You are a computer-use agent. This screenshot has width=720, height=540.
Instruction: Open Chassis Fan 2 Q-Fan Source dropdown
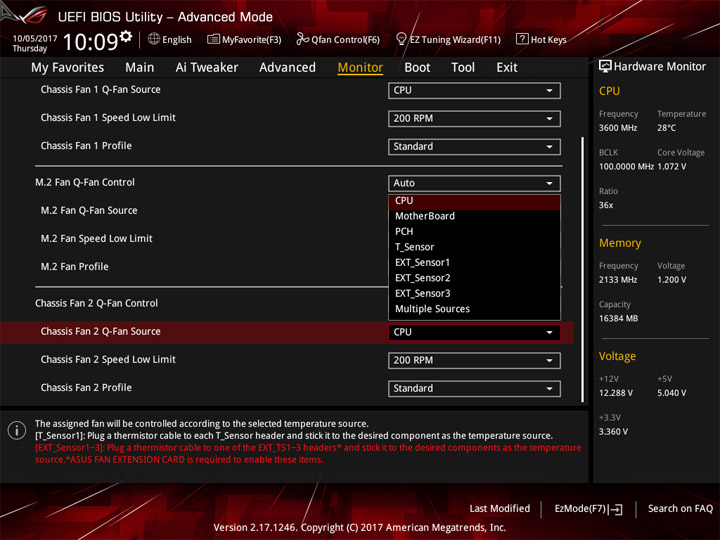[x=474, y=332]
